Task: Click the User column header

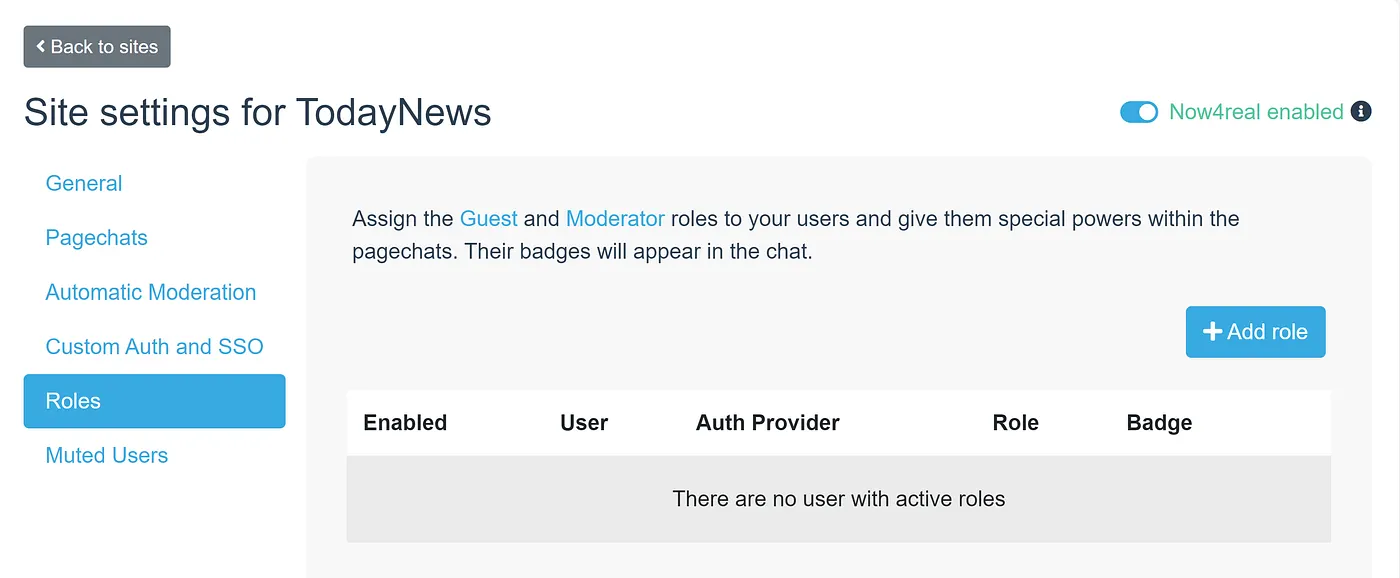Action: coord(584,423)
